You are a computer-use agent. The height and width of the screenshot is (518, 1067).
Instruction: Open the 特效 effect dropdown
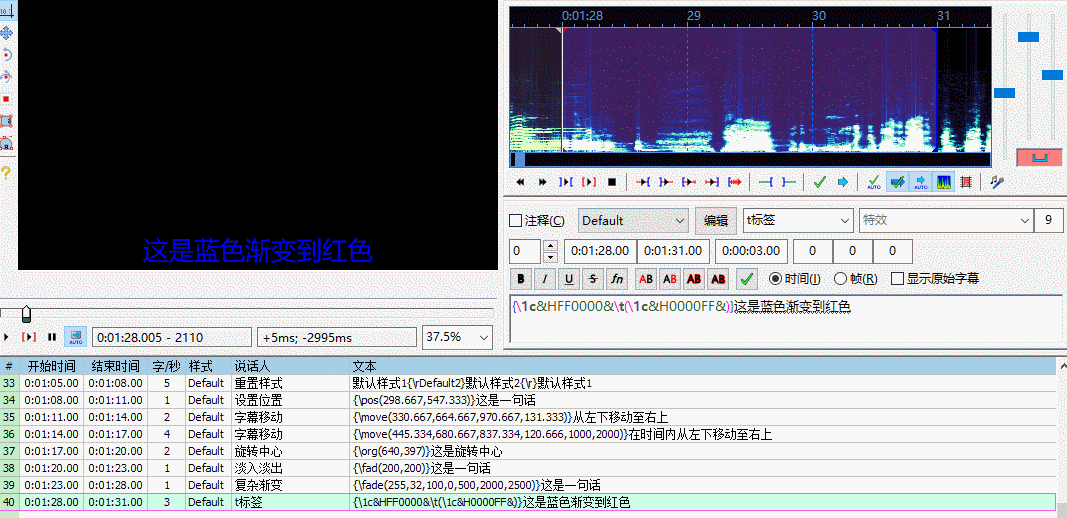pos(946,221)
